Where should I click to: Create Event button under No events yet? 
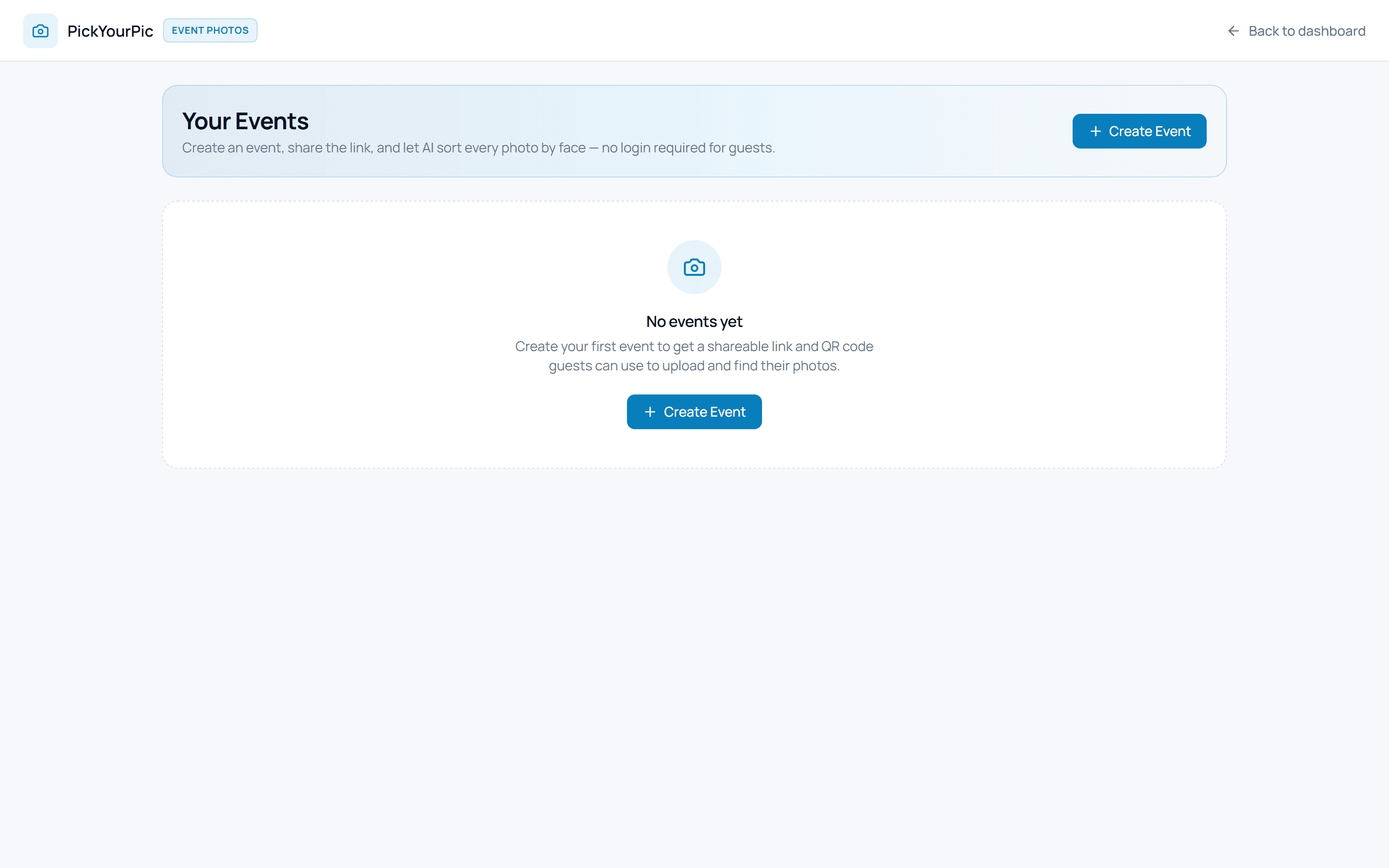[x=694, y=412]
